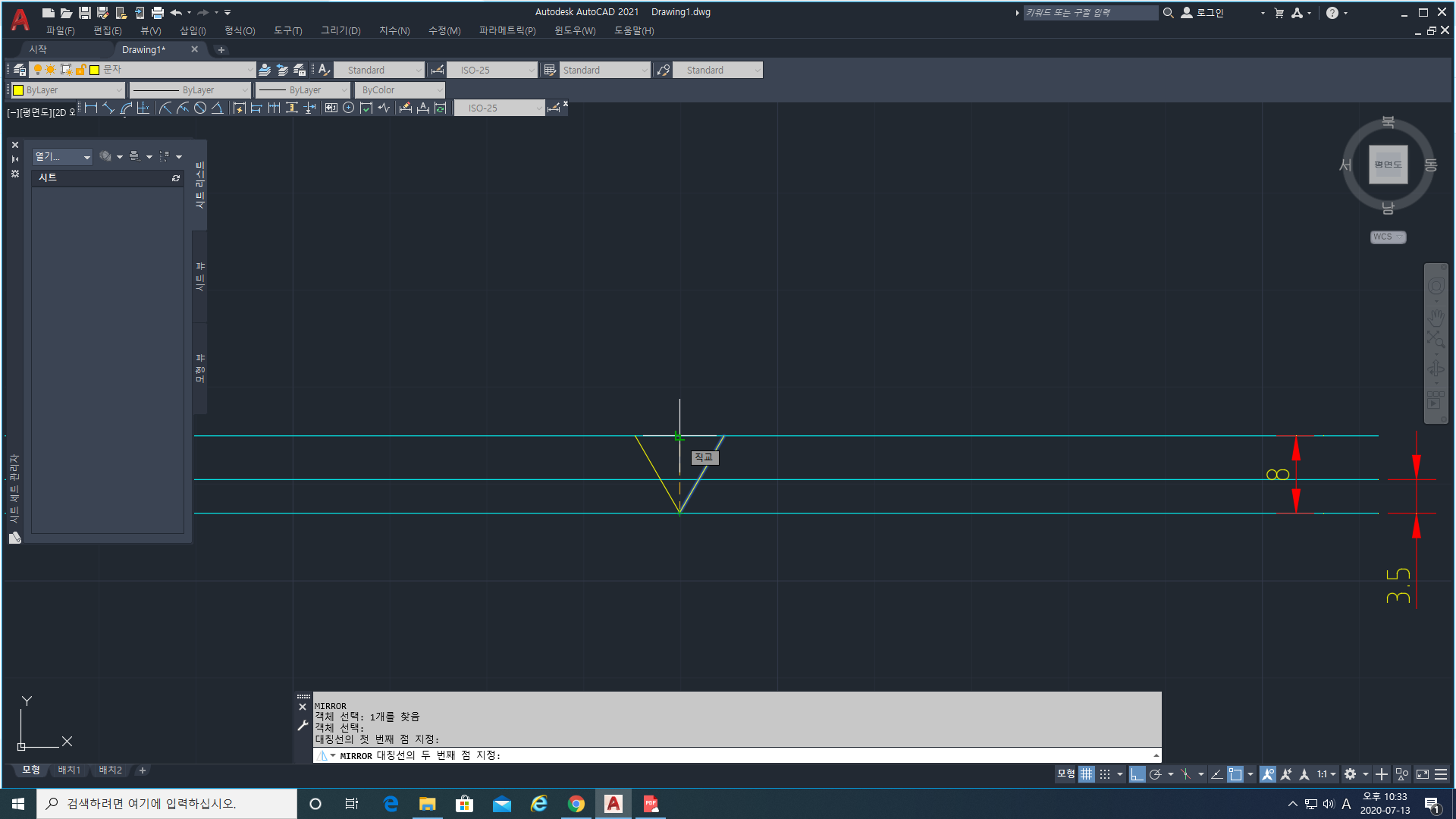This screenshot has height=819, width=1456.
Task: Select the Diameter dimension tool
Action: 200,108
